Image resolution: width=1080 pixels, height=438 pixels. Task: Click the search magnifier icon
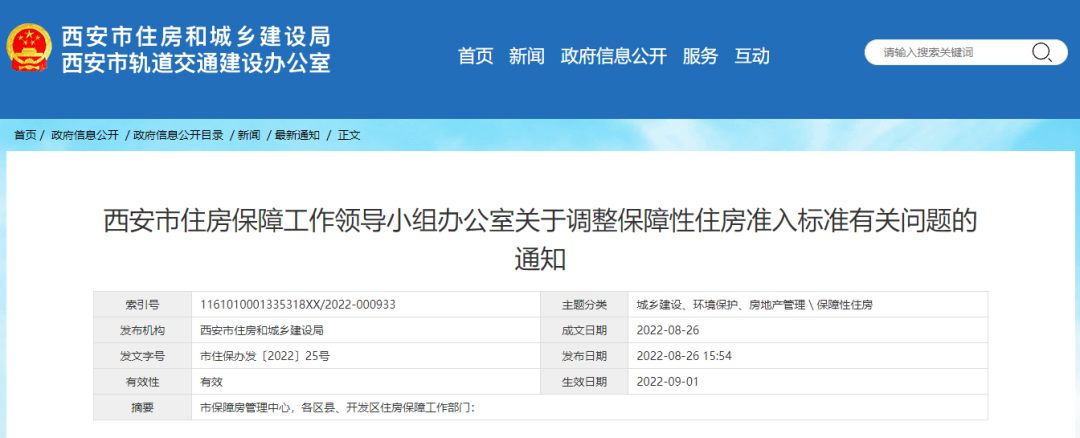click(1041, 53)
